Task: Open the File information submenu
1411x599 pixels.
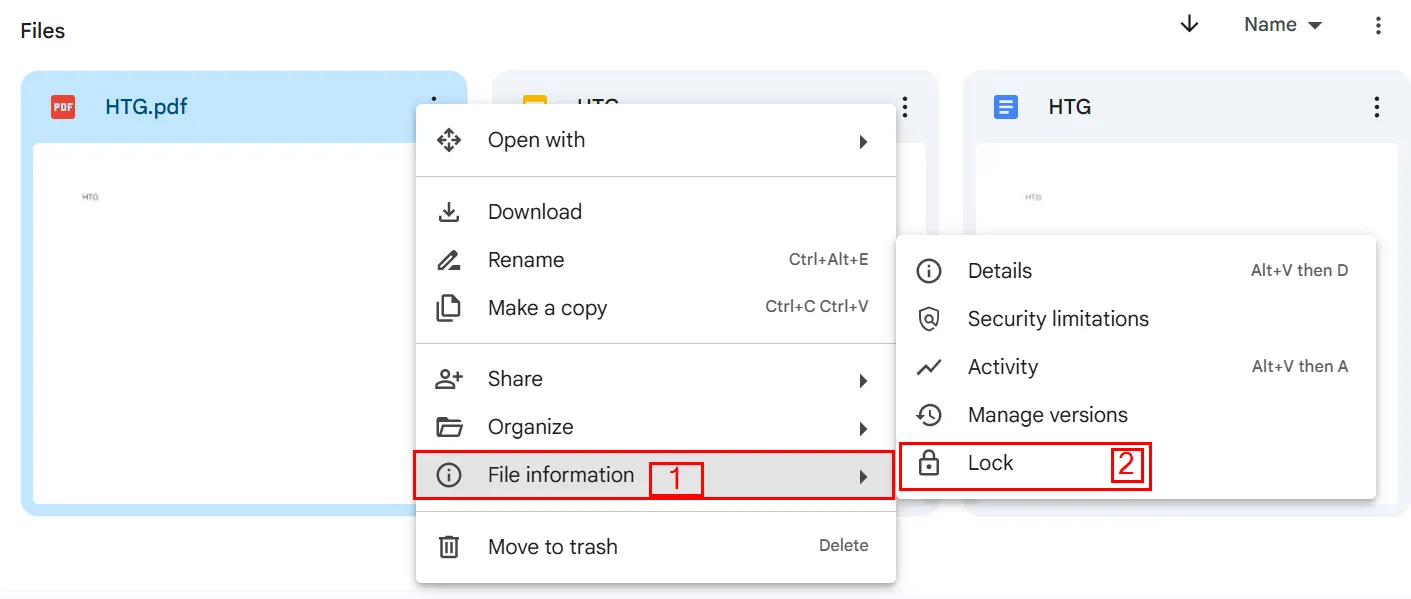Action: click(560, 474)
